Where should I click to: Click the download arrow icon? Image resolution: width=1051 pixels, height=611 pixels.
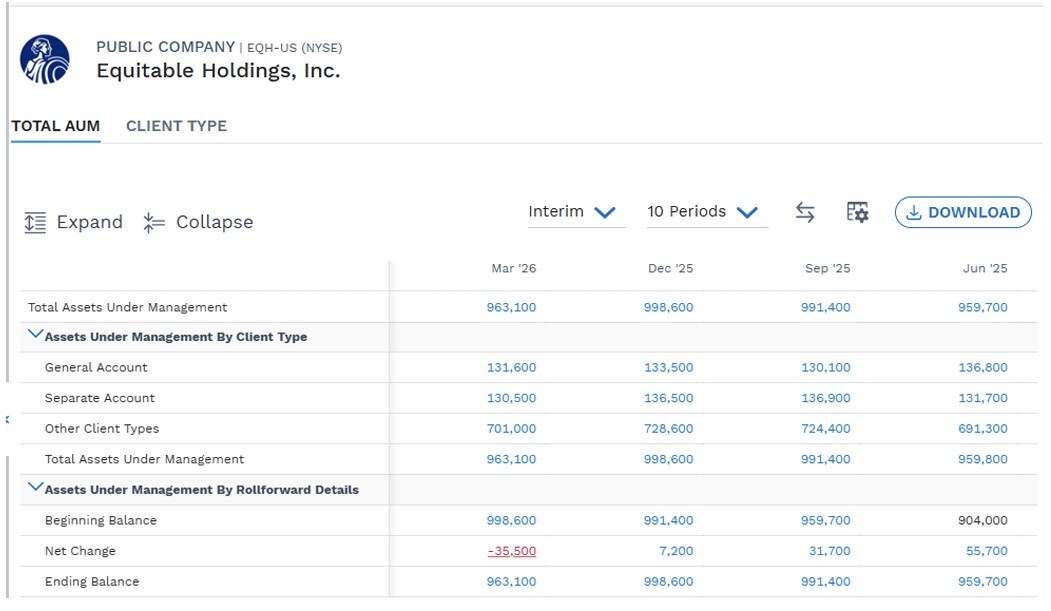coord(913,212)
